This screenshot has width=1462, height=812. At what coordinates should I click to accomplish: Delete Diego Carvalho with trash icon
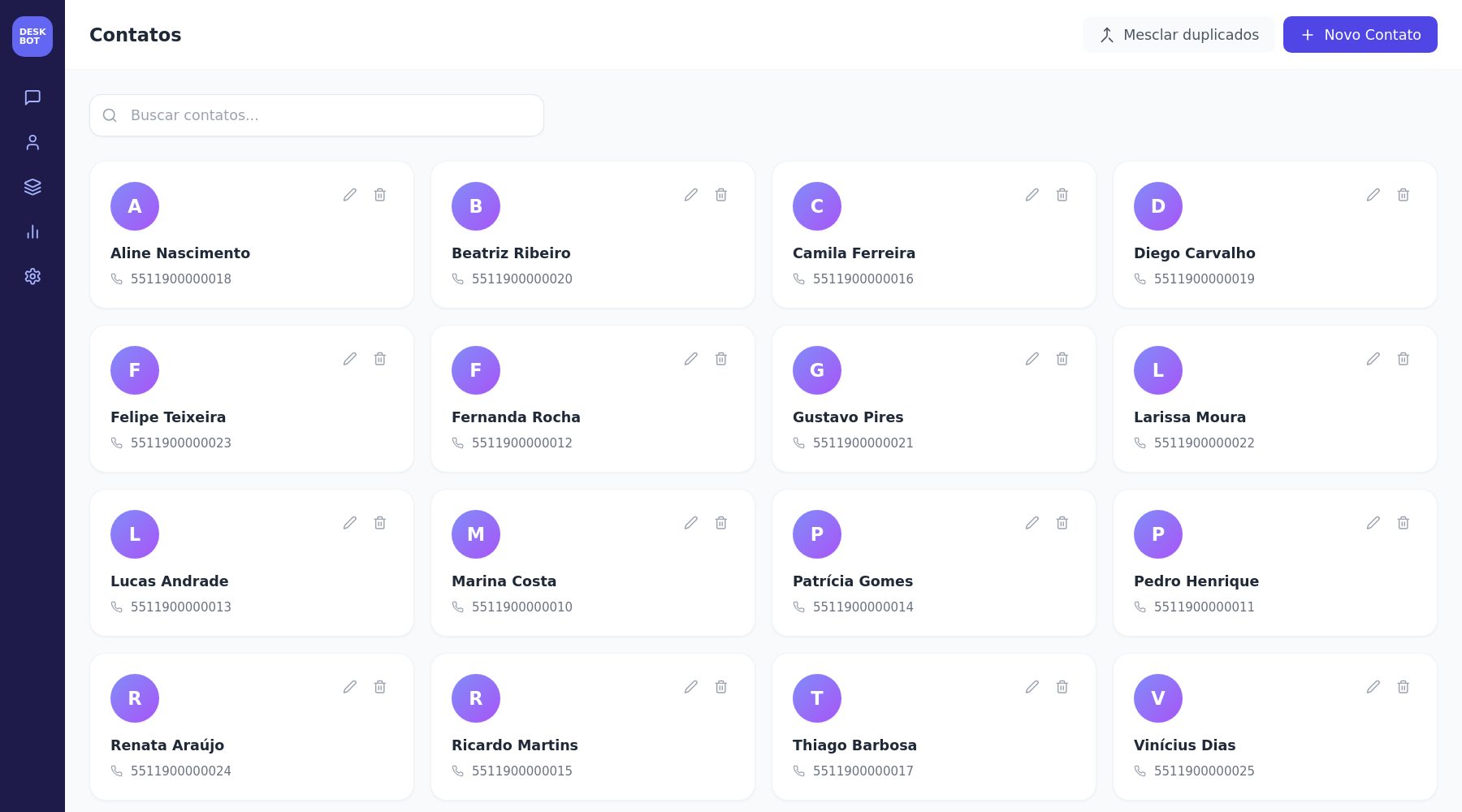coord(1404,195)
